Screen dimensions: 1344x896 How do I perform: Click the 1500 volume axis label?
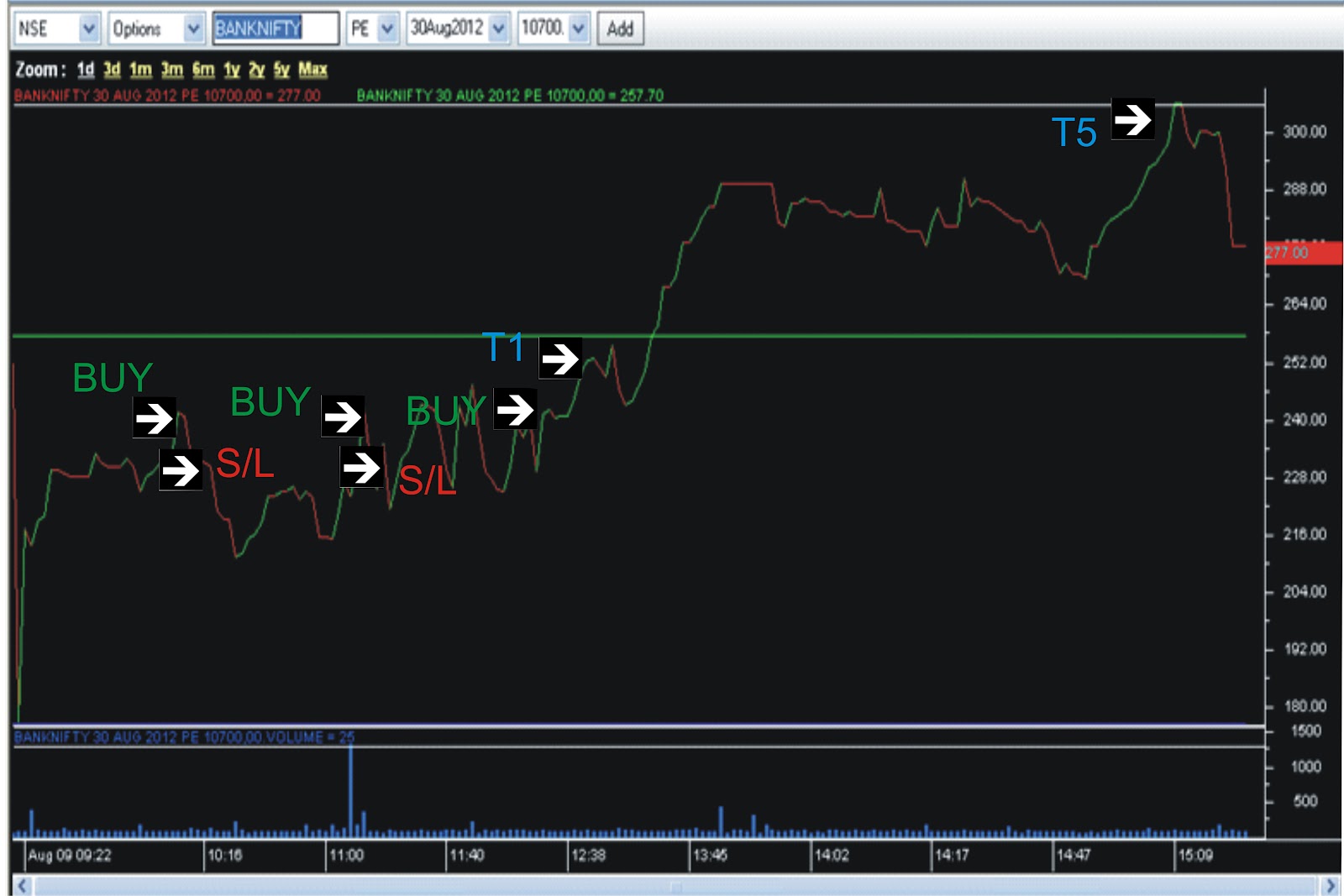tap(1306, 731)
